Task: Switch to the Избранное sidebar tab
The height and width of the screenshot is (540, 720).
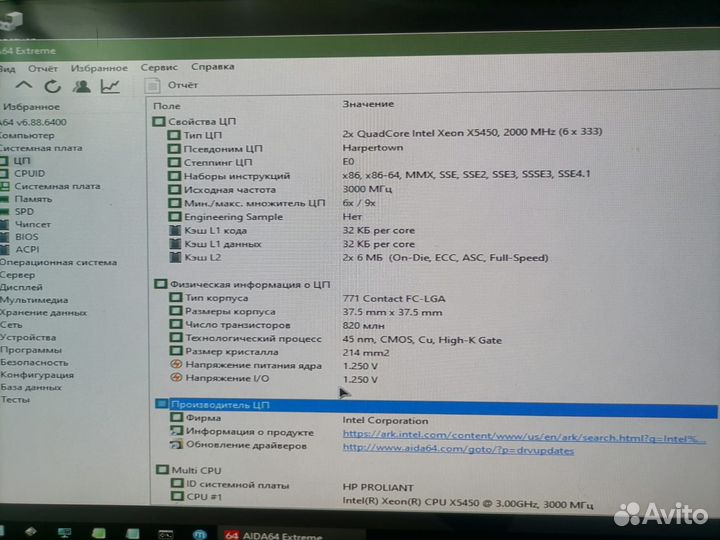Action: click(31, 107)
